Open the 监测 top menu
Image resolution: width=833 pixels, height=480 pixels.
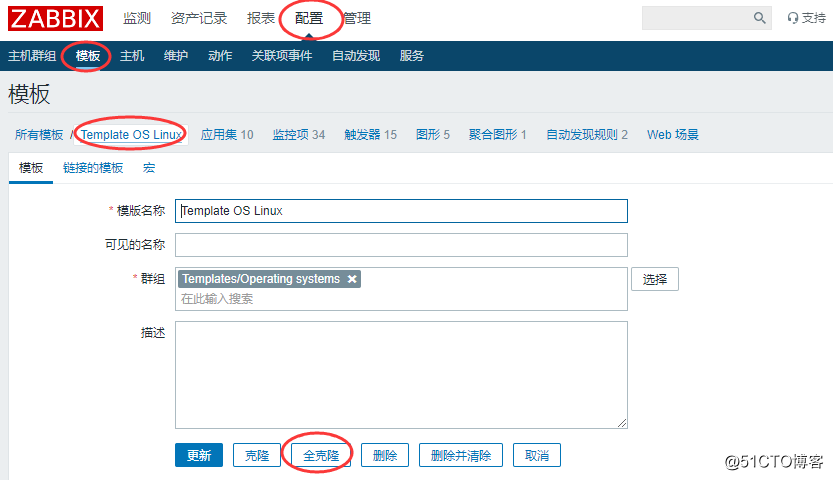point(137,19)
